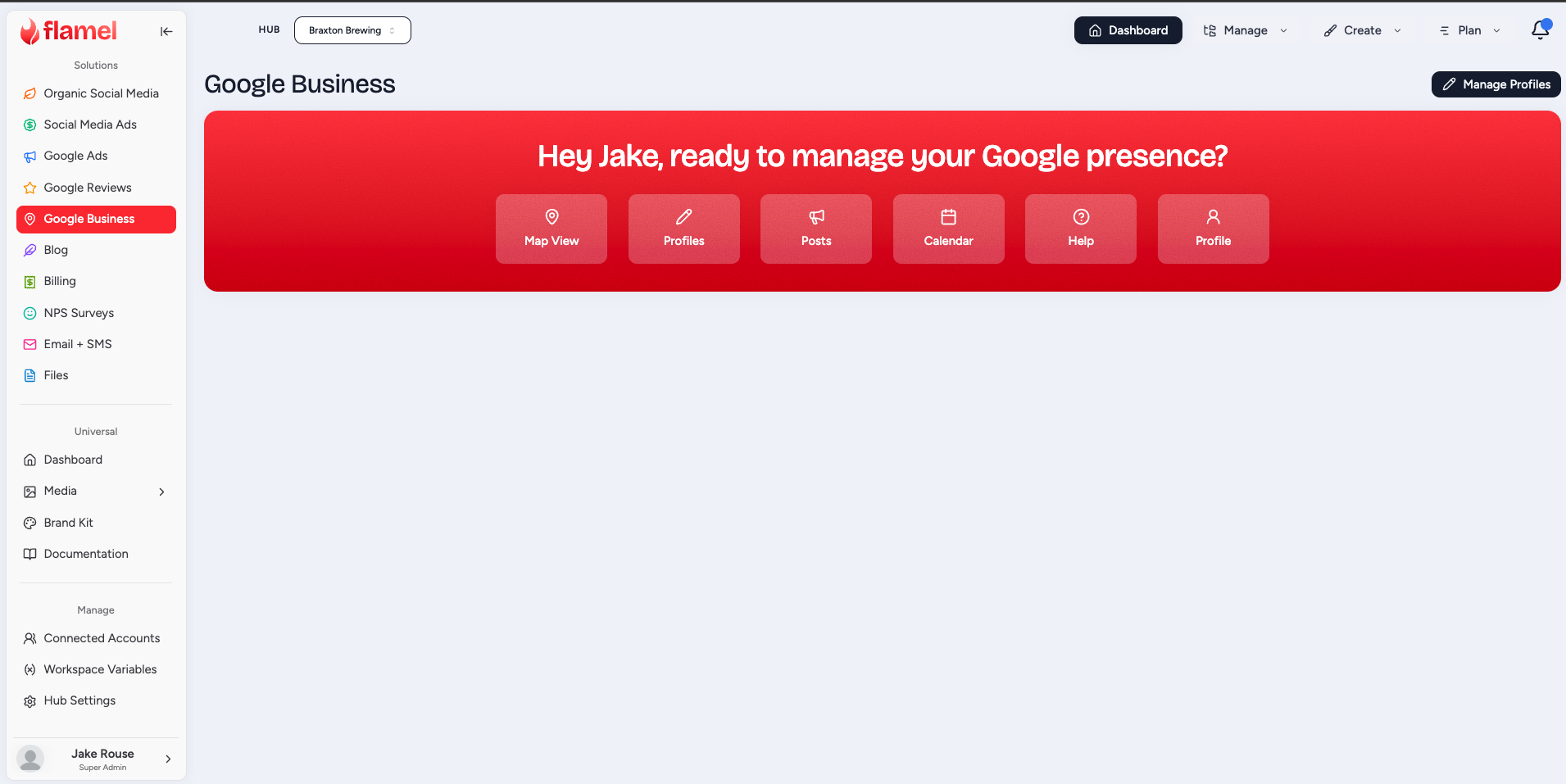Click the Media image icon

tap(30, 492)
